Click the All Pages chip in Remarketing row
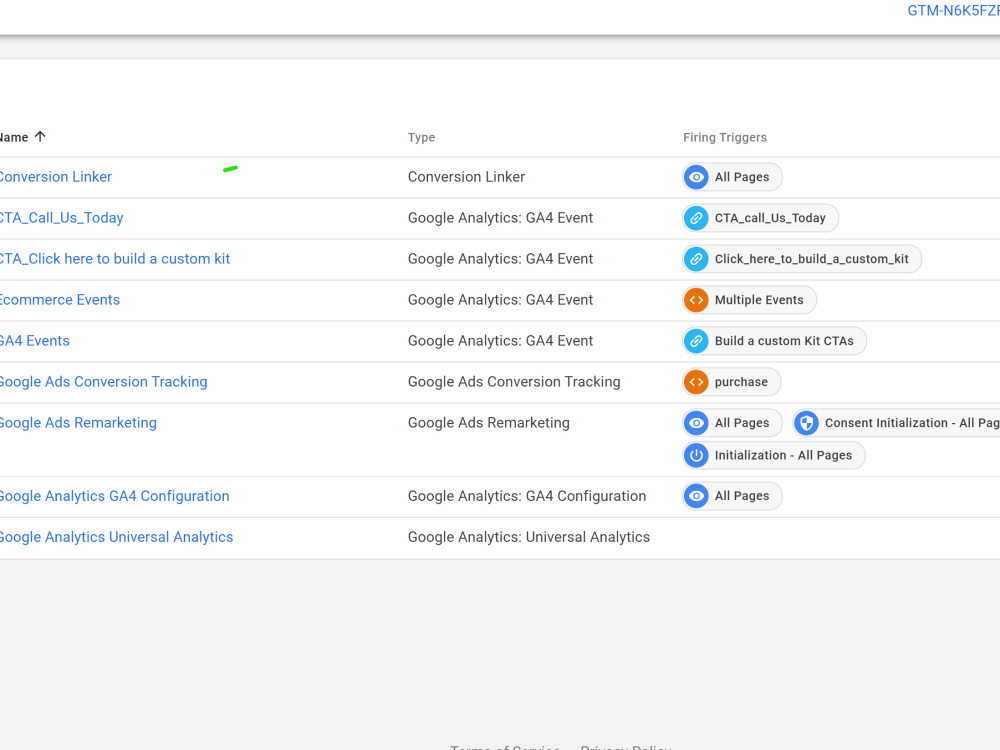Viewport: 1000px width, 750px height. tap(732, 423)
